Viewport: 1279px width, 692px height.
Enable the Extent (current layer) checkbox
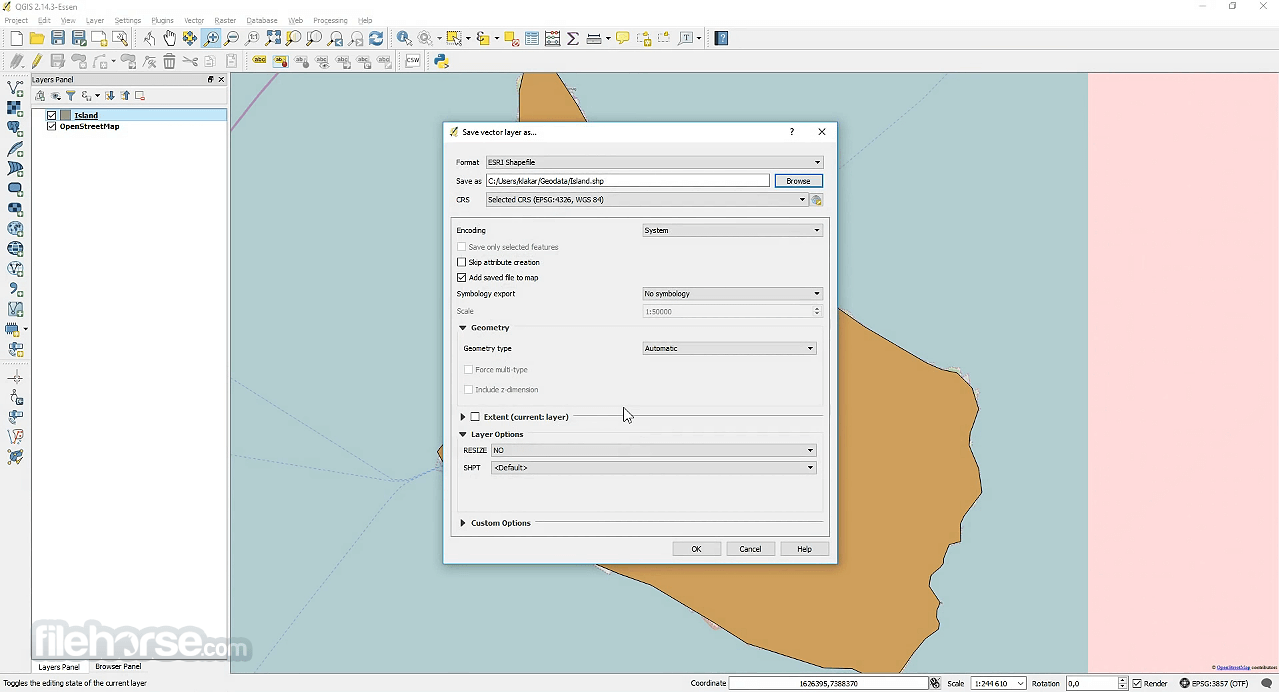(x=475, y=417)
